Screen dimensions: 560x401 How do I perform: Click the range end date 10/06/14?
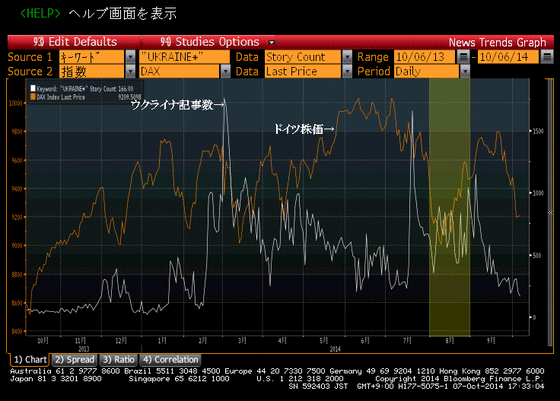point(508,57)
